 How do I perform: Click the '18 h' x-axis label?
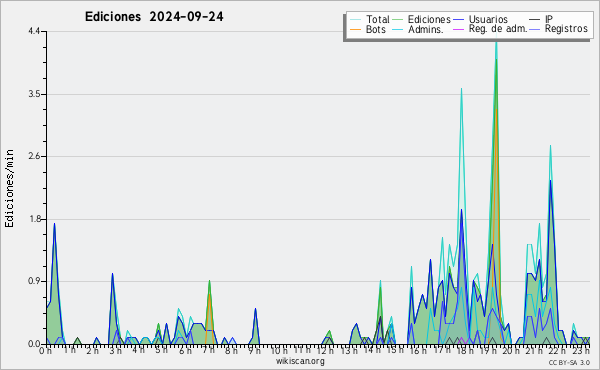click(x=465, y=350)
